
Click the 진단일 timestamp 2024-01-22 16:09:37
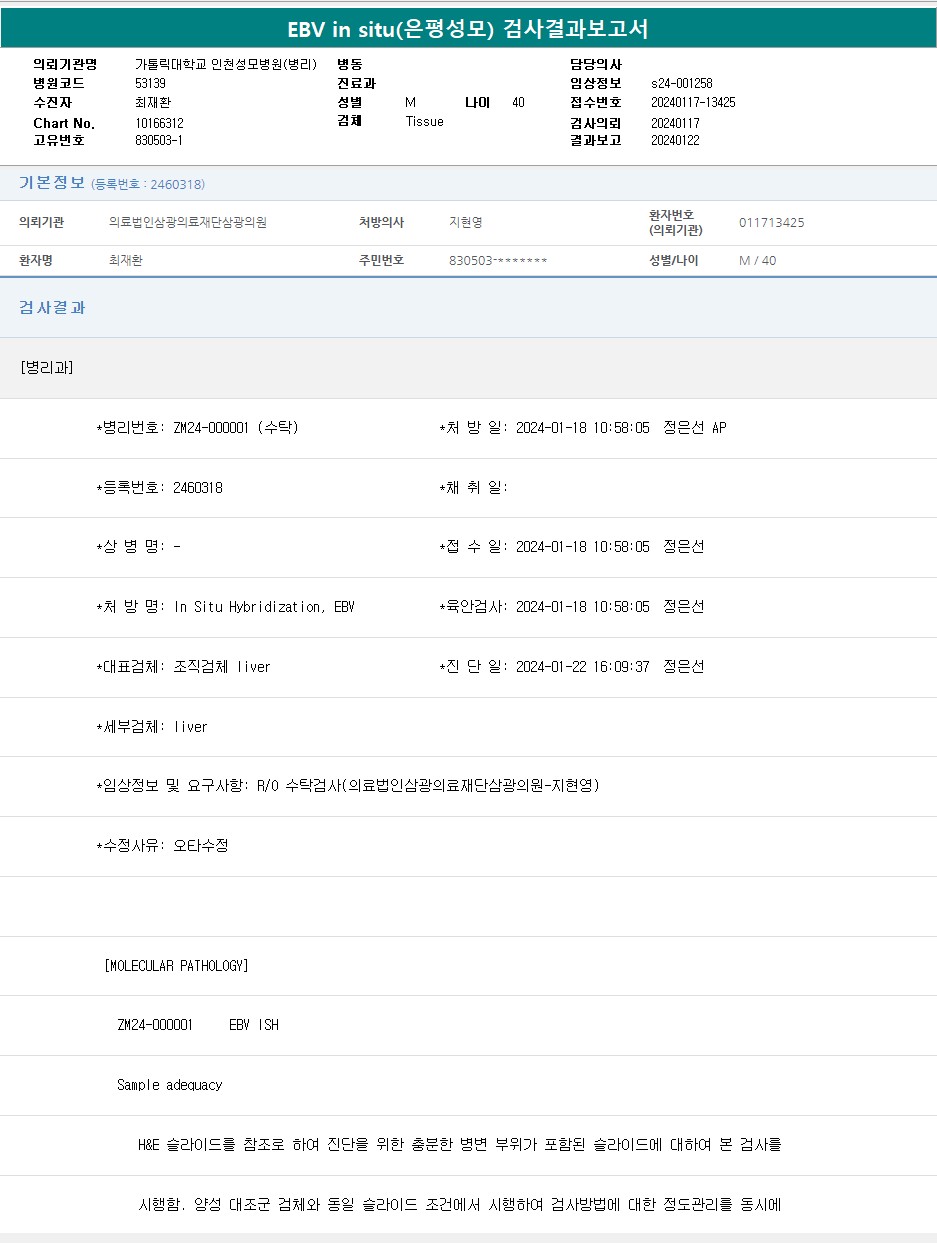click(x=582, y=667)
